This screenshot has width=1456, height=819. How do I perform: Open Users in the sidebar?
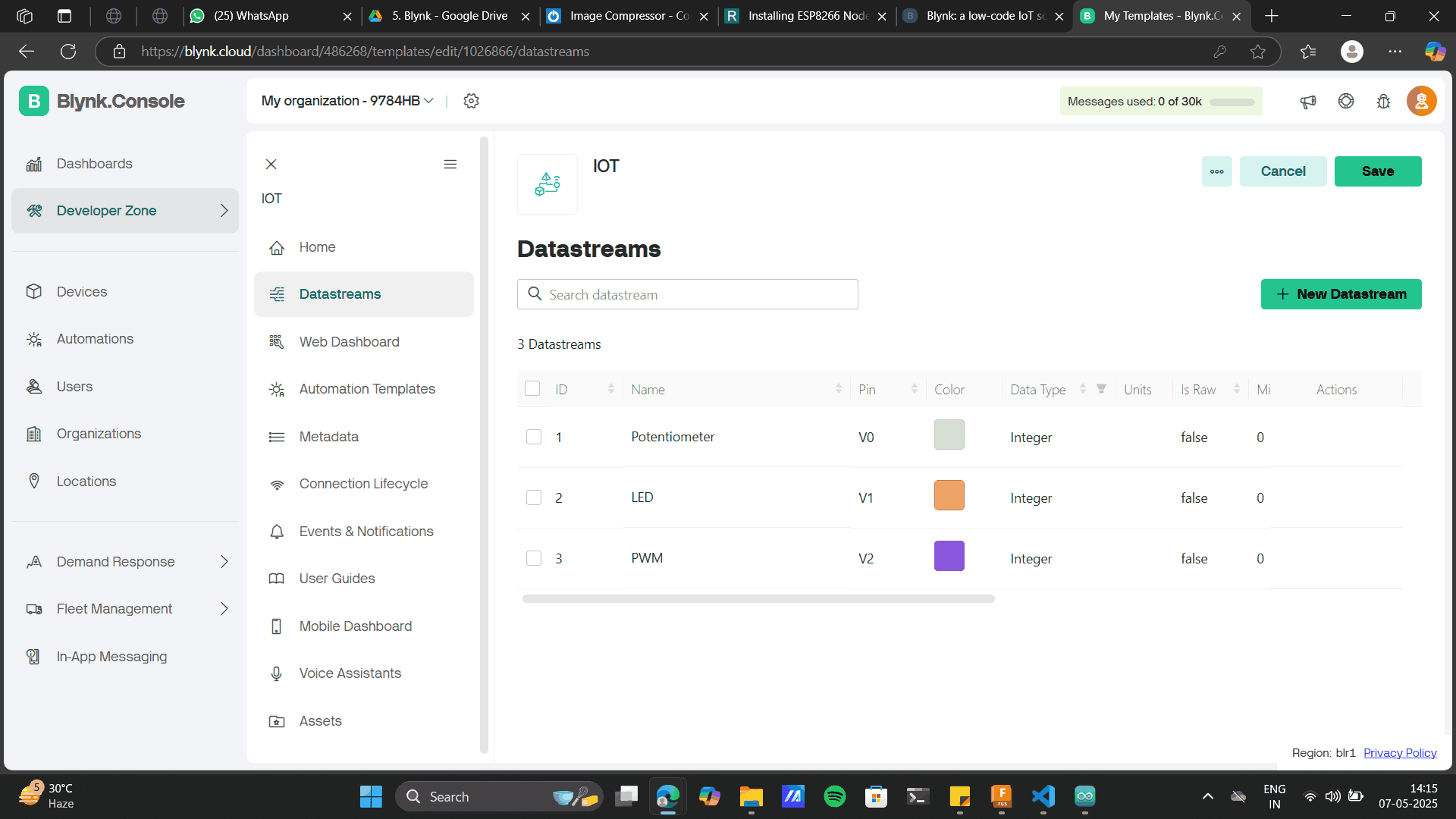tap(125, 387)
